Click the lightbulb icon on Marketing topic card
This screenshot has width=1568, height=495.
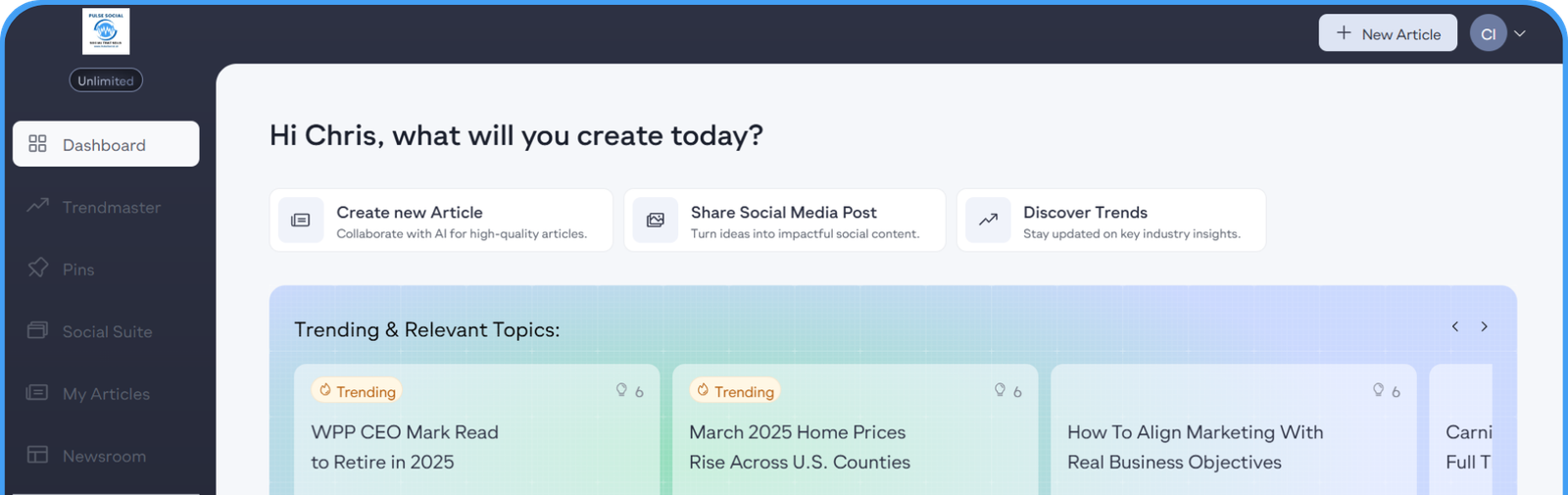click(x=1378, y=390)
